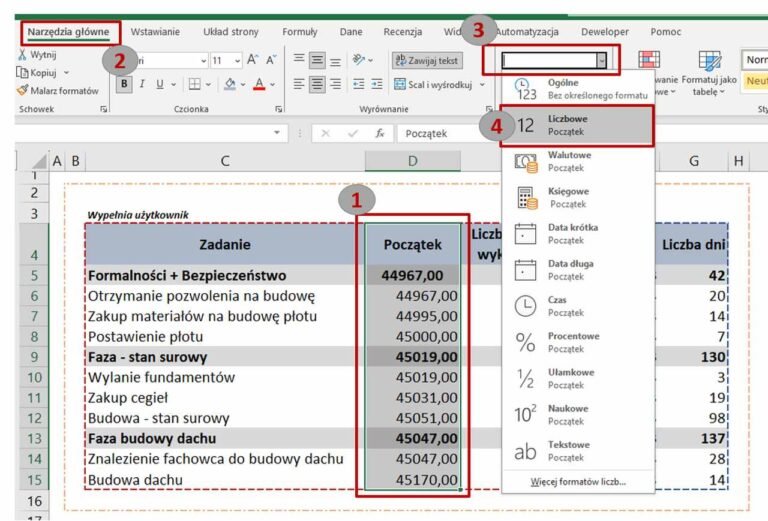
Task: Toggle underline formatting button
Action: tap(163, 84)
